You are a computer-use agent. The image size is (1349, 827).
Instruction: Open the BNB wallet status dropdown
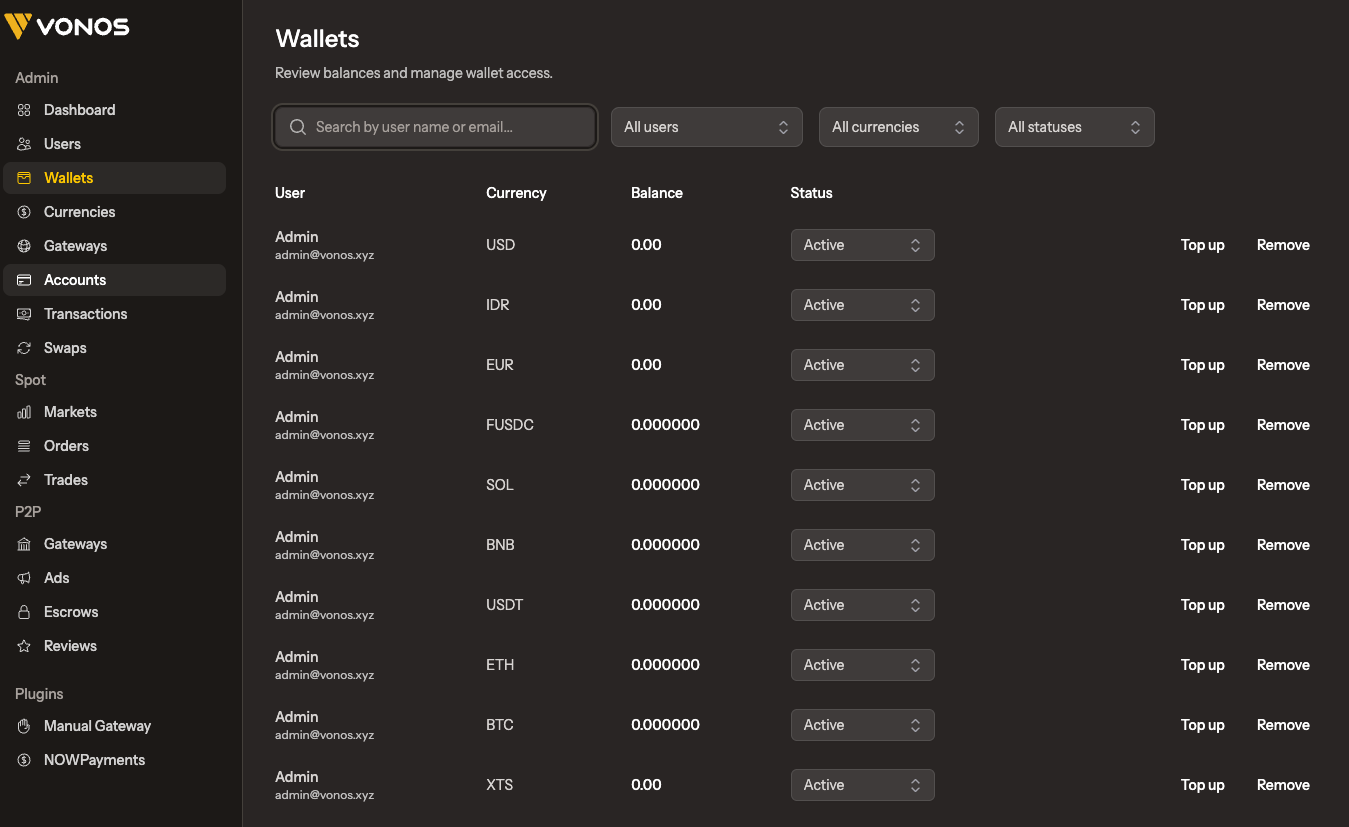click(x=862, y=545)
